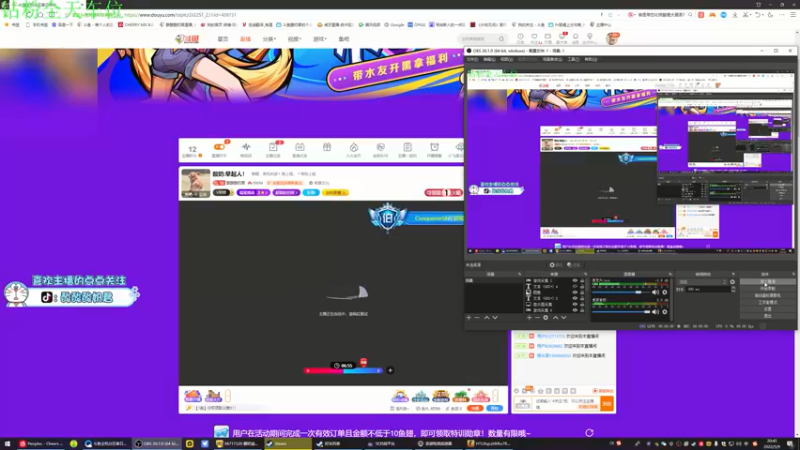Toggle visibility eye of 文本 (GDI+) 4 source
This screenshot has width=800, height=450.
575,287
